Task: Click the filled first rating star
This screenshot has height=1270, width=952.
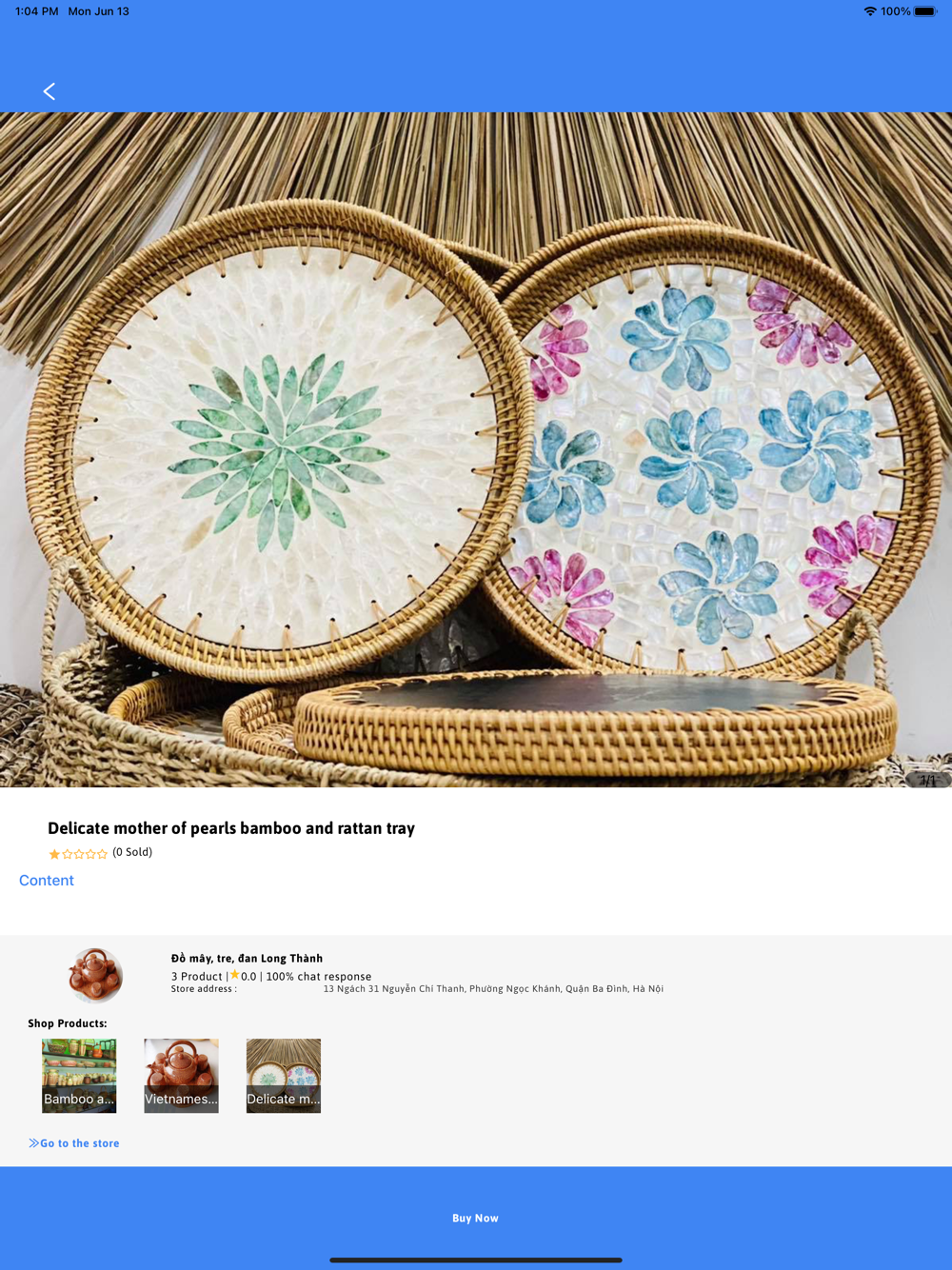Action: tap(54, 854)
